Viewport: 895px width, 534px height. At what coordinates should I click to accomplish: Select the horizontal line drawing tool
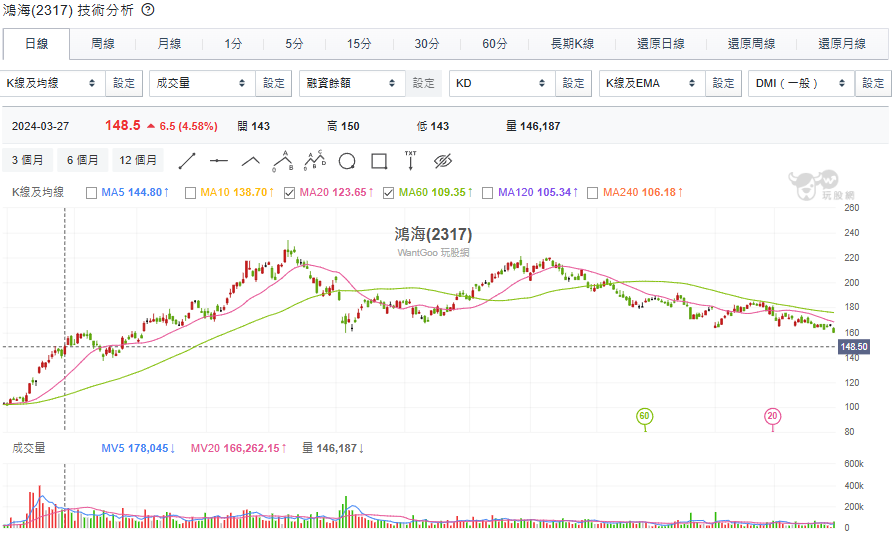point(219,160)
